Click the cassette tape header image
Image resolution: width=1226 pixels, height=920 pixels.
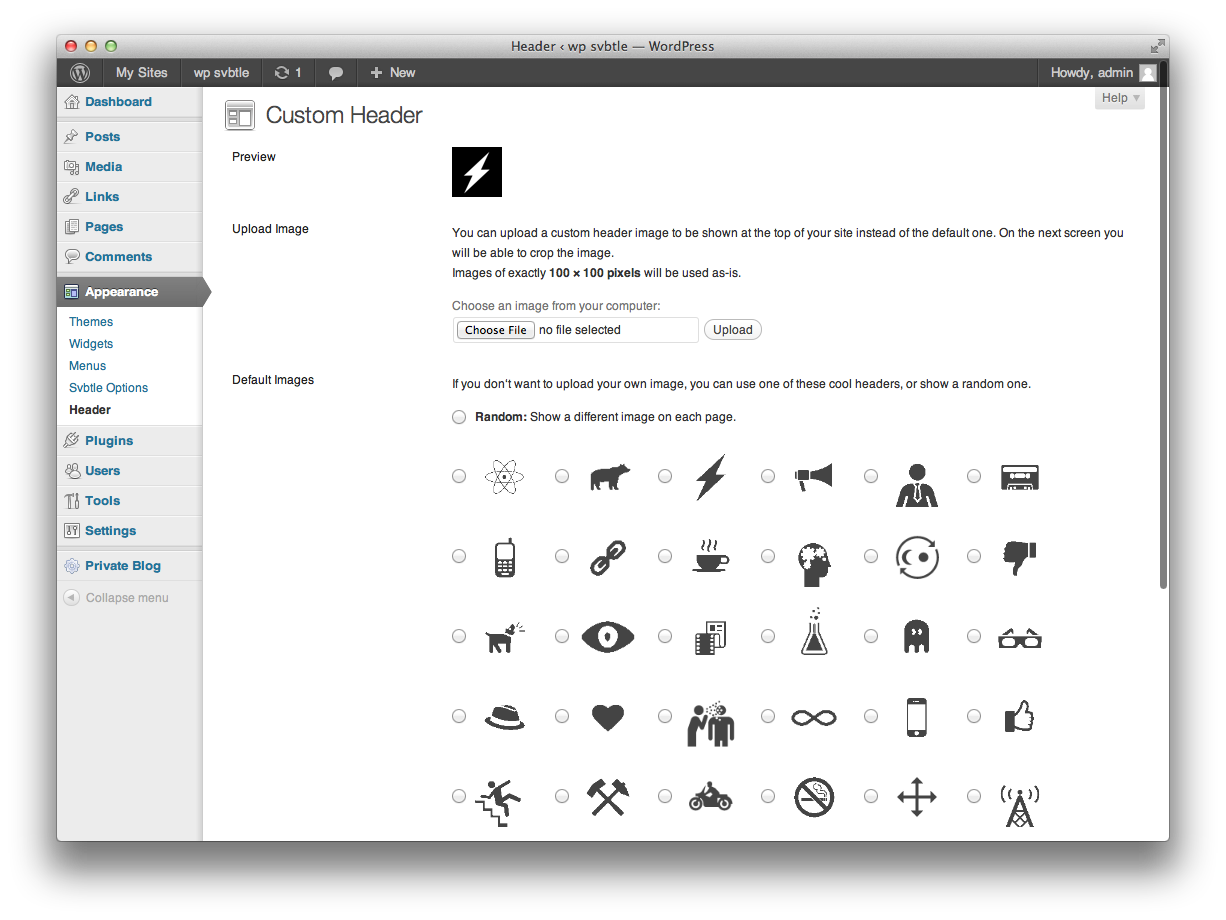tap(1020, 477)
